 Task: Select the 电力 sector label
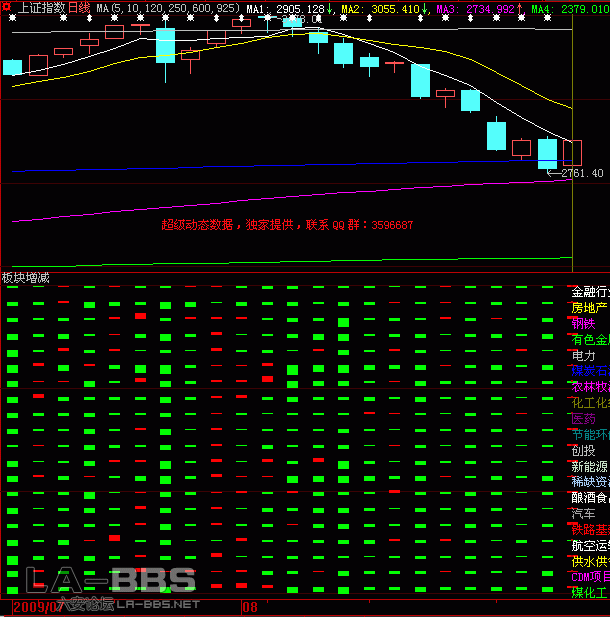(x=582, y=355)
